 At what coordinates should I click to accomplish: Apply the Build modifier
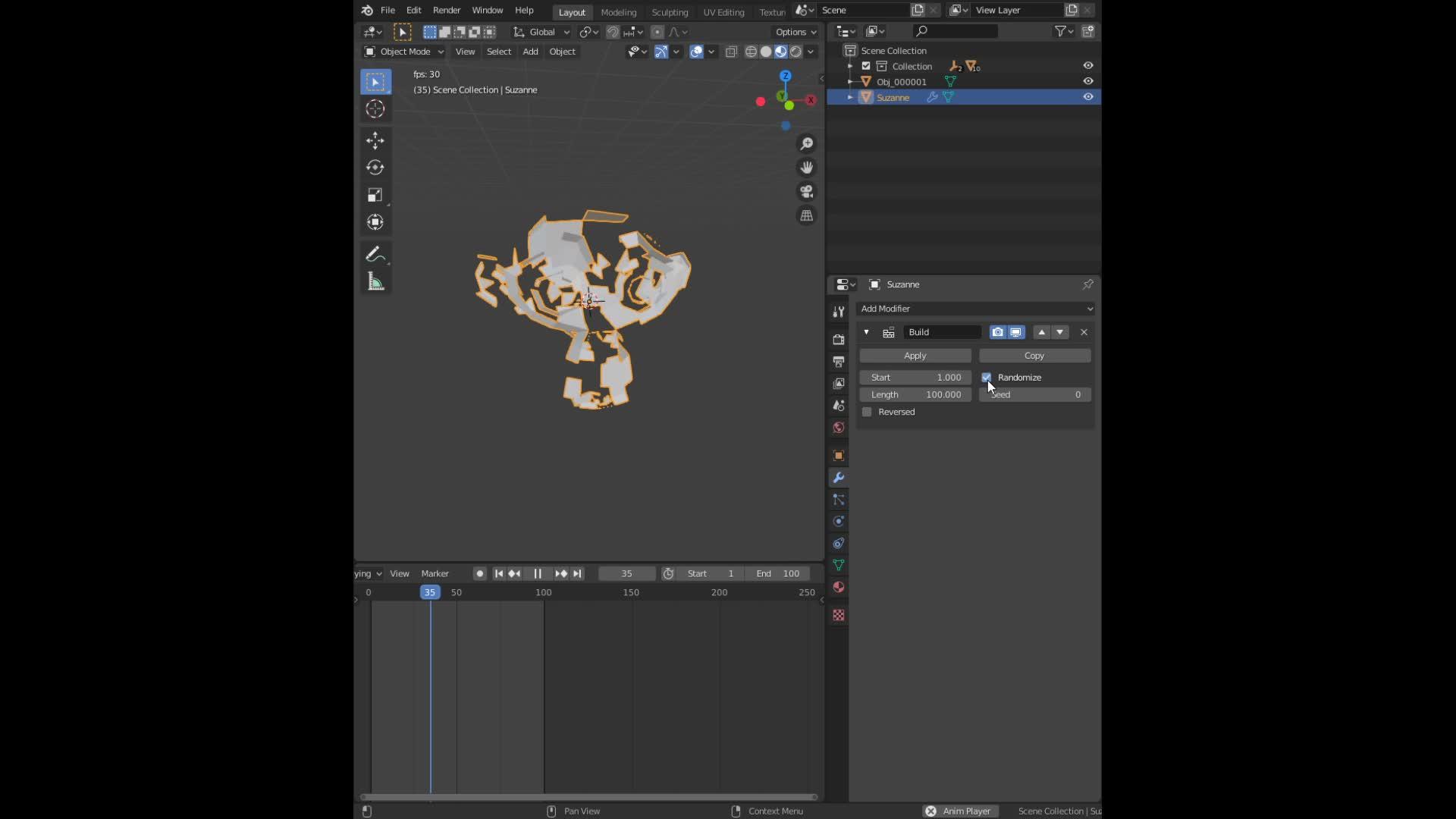(x=915, y=355)
